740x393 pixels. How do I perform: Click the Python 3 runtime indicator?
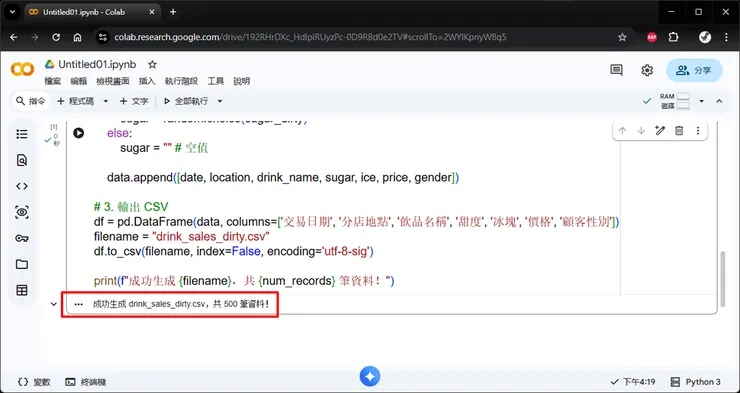(696, 382)
